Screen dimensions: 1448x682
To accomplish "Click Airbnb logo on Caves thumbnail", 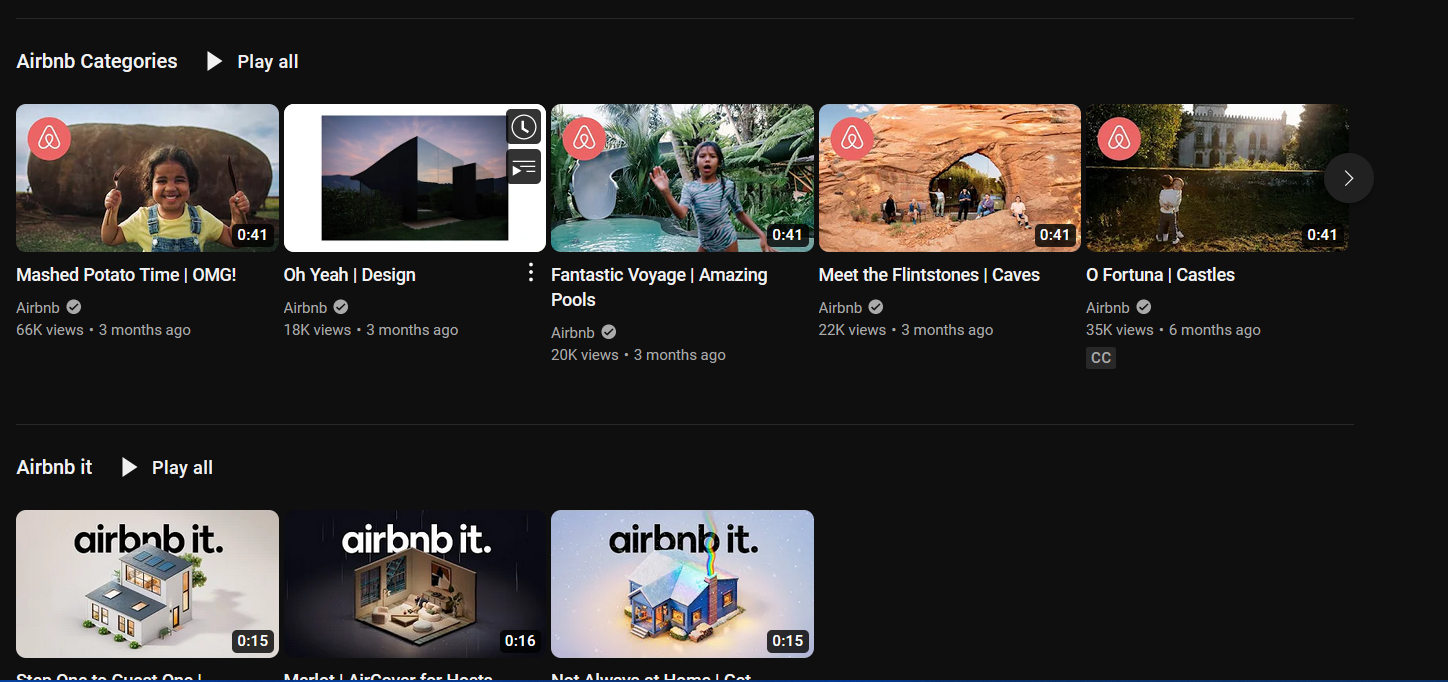I will tap(852, 139).
